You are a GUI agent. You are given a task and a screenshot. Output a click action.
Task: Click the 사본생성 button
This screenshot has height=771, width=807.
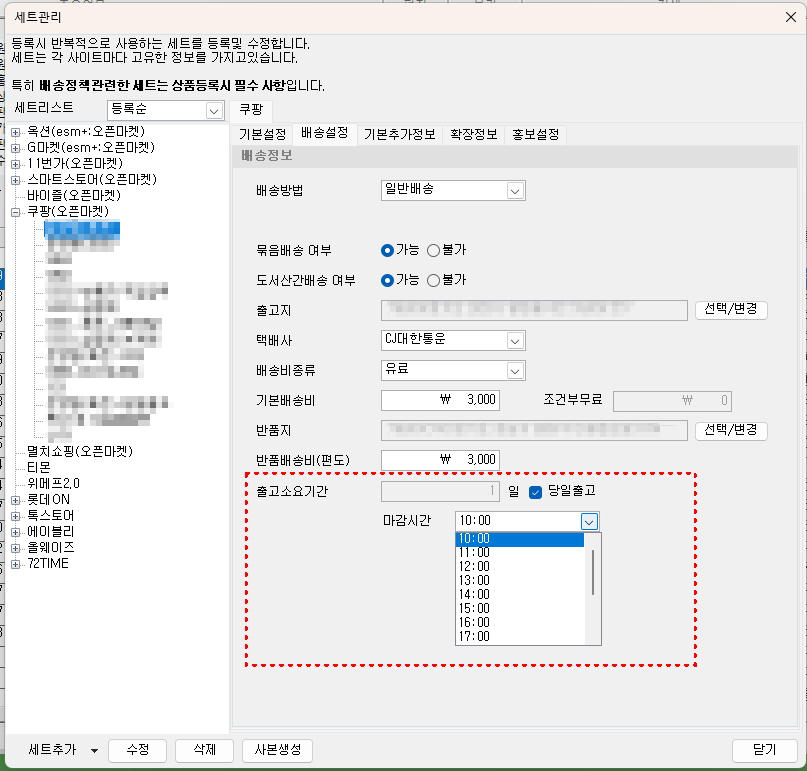277,750
